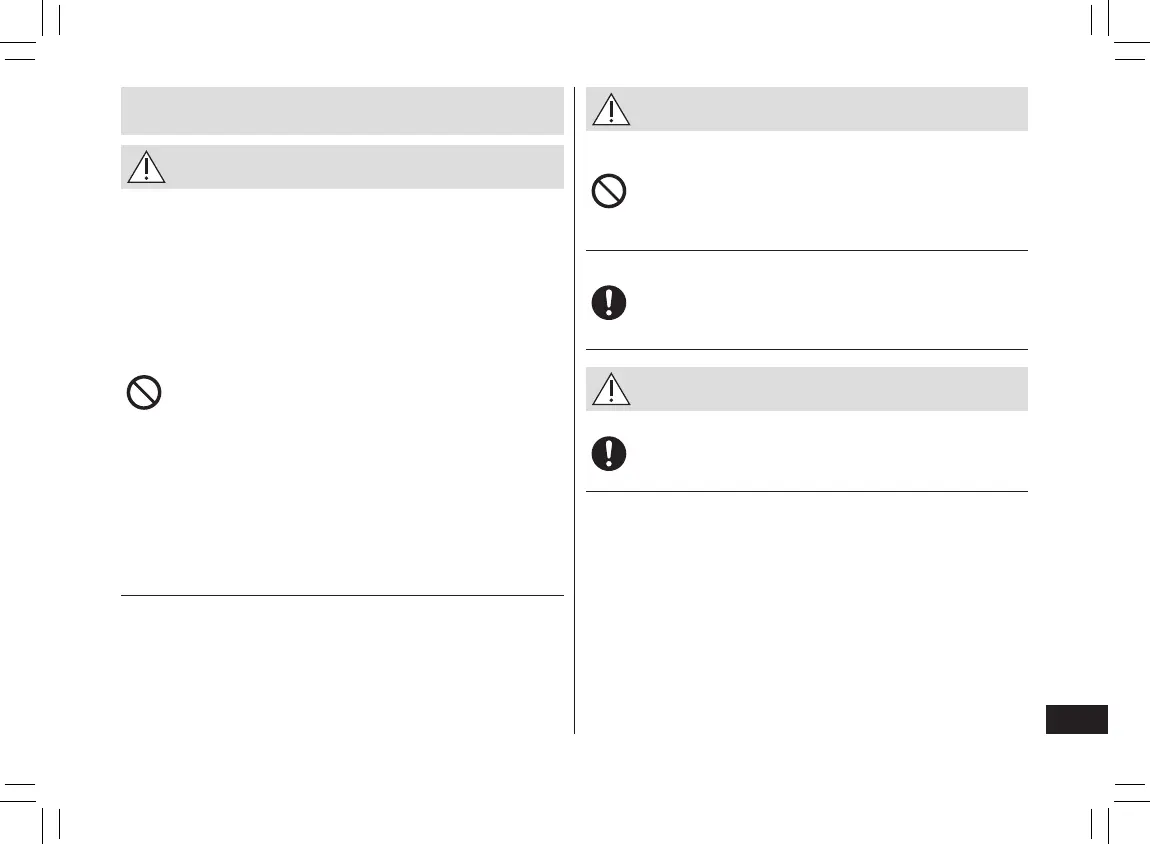1150x844 pixels.
Task: Click the divider below the upper exclamation icon
Action: pyautogui.click(x=806, y=349)
